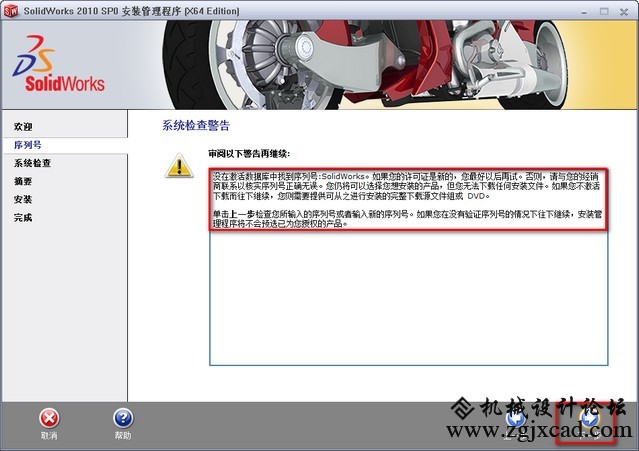Click the SolidWorks logo in banner
639x451 pixels.
(59, 64)
